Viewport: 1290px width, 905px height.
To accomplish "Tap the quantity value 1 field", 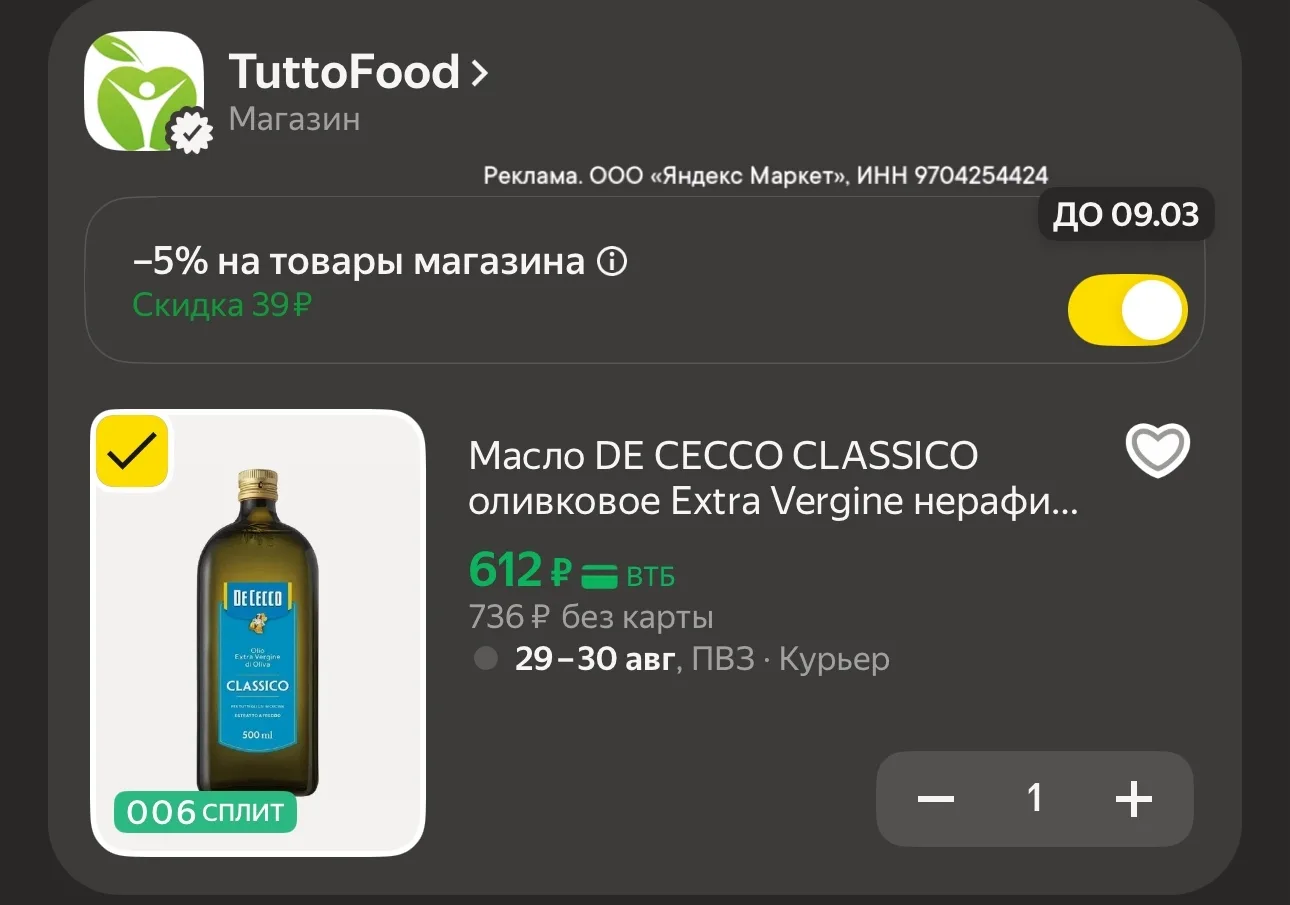I will [x=1035, y=799].
